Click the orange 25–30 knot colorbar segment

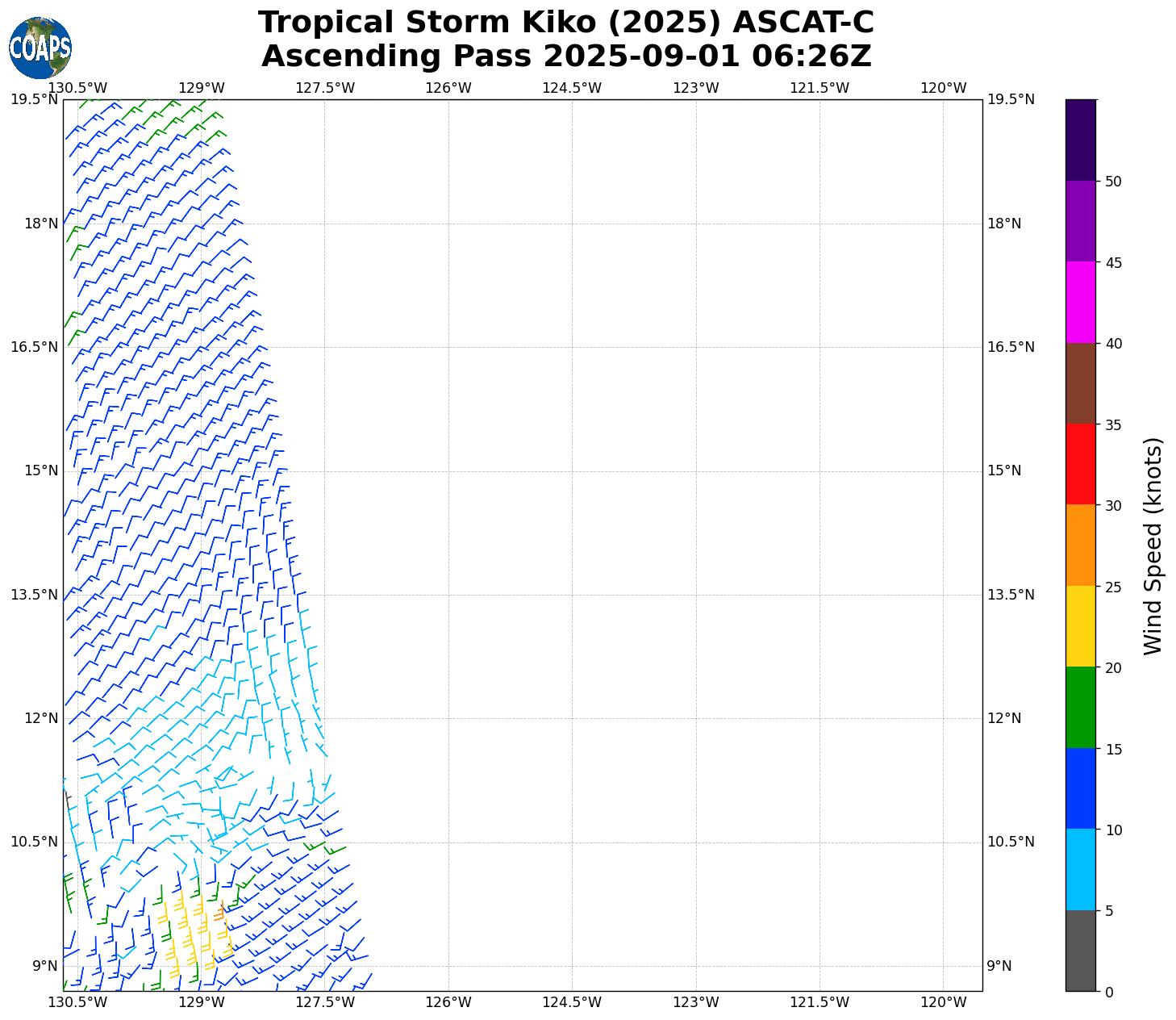coord(1080,545)
